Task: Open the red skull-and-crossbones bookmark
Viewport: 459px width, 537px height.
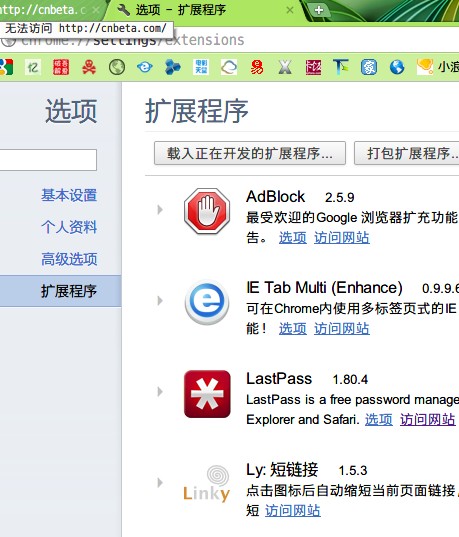Action: (89, 67)
